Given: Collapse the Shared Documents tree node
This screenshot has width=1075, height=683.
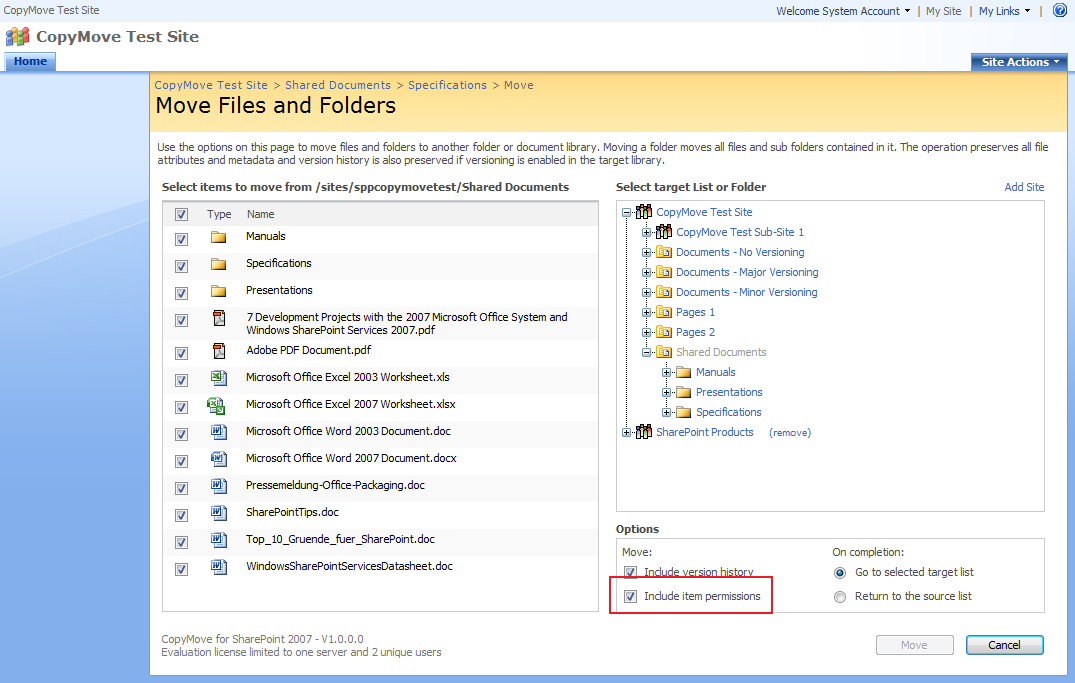Looking at the screenshot, I should click(646, 352).
